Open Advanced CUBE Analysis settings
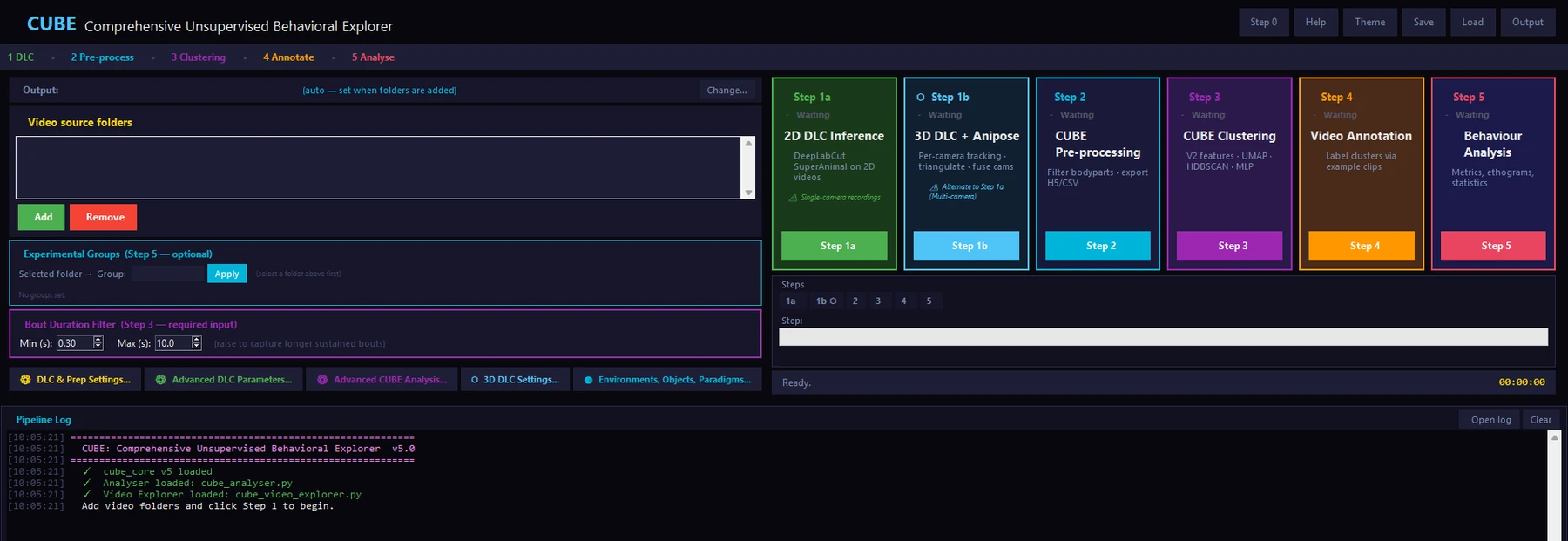The image size is (1568, 541). click(382, 380)
